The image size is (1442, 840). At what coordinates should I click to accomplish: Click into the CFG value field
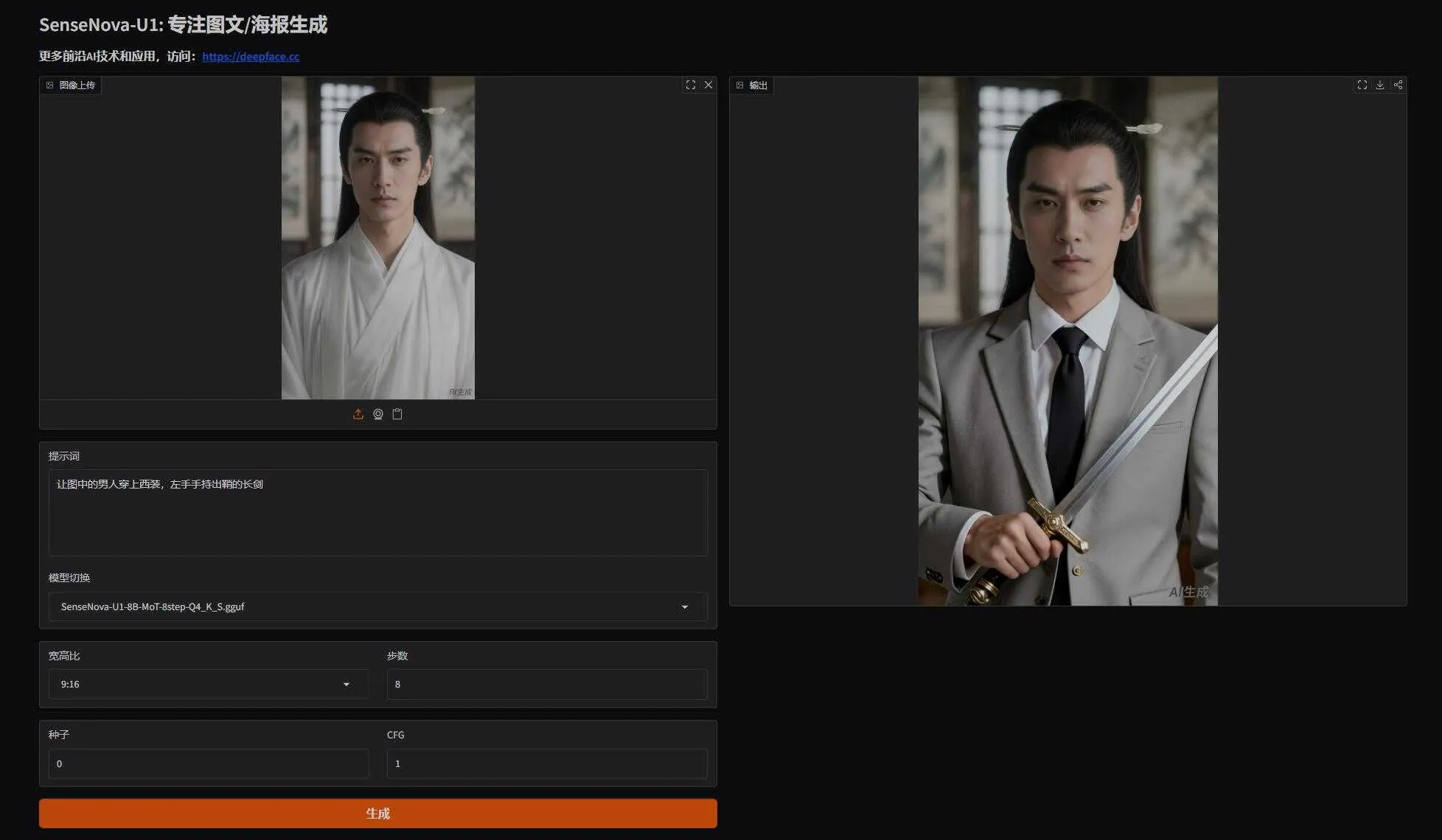coord(547,763)
